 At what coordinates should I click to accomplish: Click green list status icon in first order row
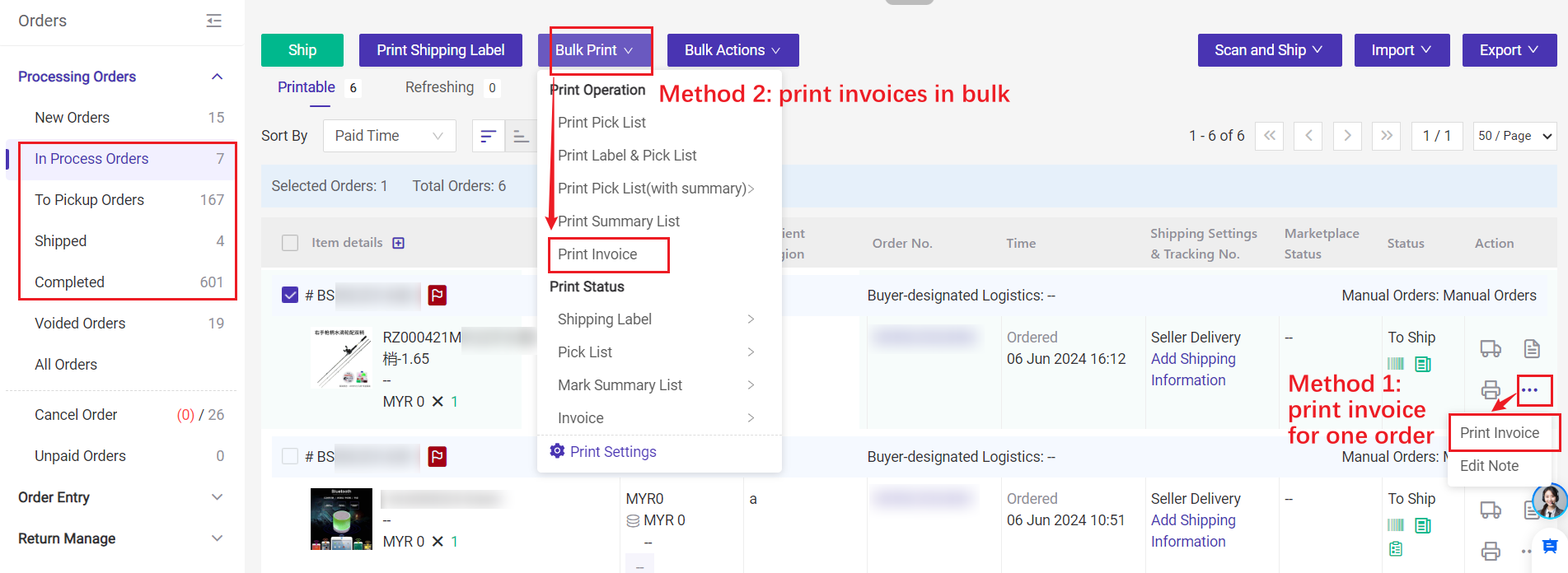click(x=1423, y=364)
